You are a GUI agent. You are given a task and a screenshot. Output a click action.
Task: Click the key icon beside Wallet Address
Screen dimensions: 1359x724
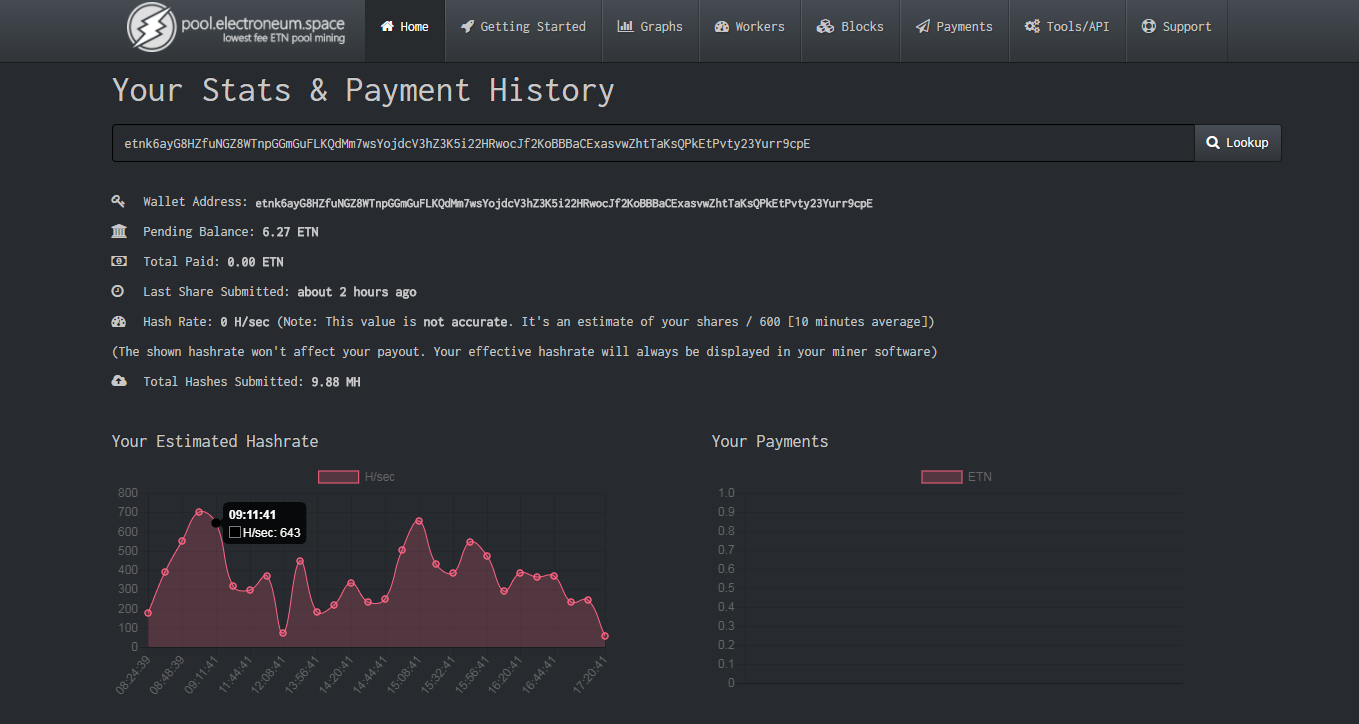coord(119,202)
